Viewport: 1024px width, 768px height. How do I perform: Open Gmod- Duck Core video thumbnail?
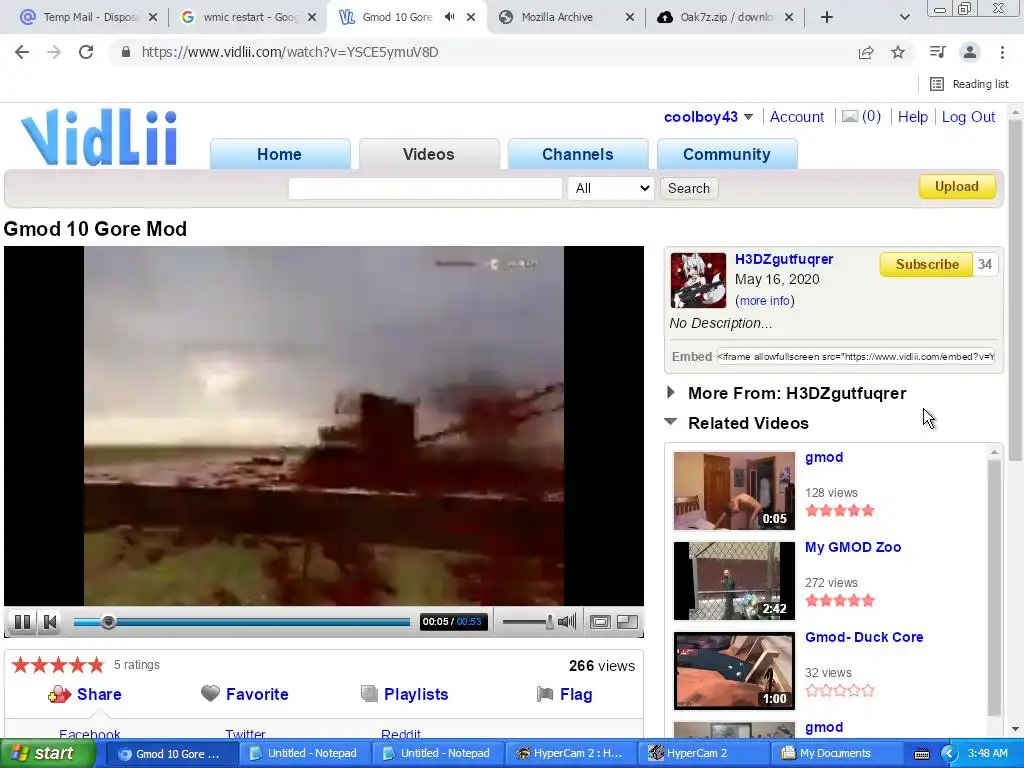(734, 671)
